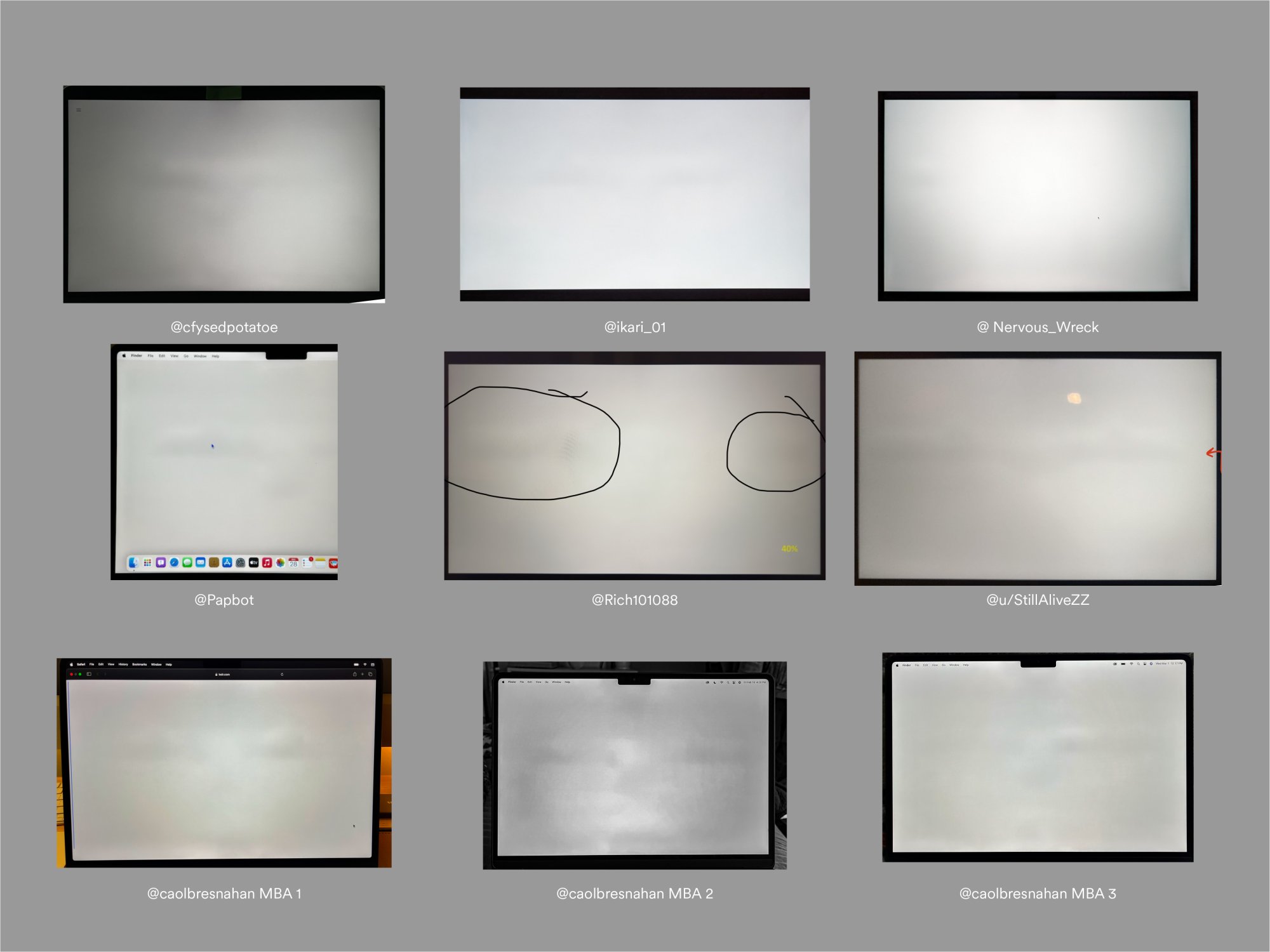This screenshot has height=952, width=1270.
Task: Click Safari address bar in MBA 1 screen
Action: tap(223, 675)
